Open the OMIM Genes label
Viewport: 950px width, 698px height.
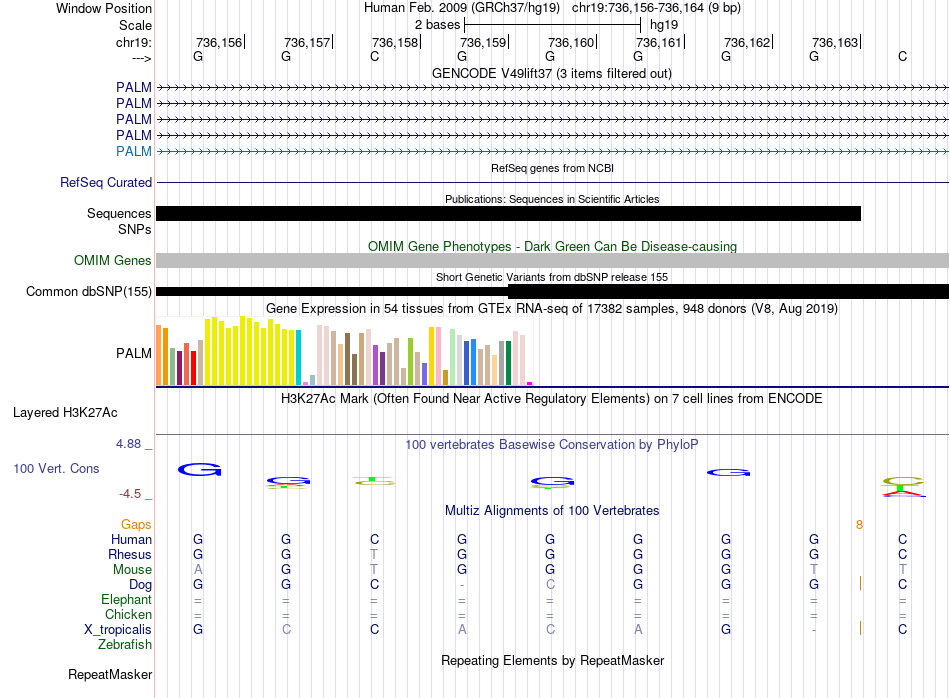113,261
